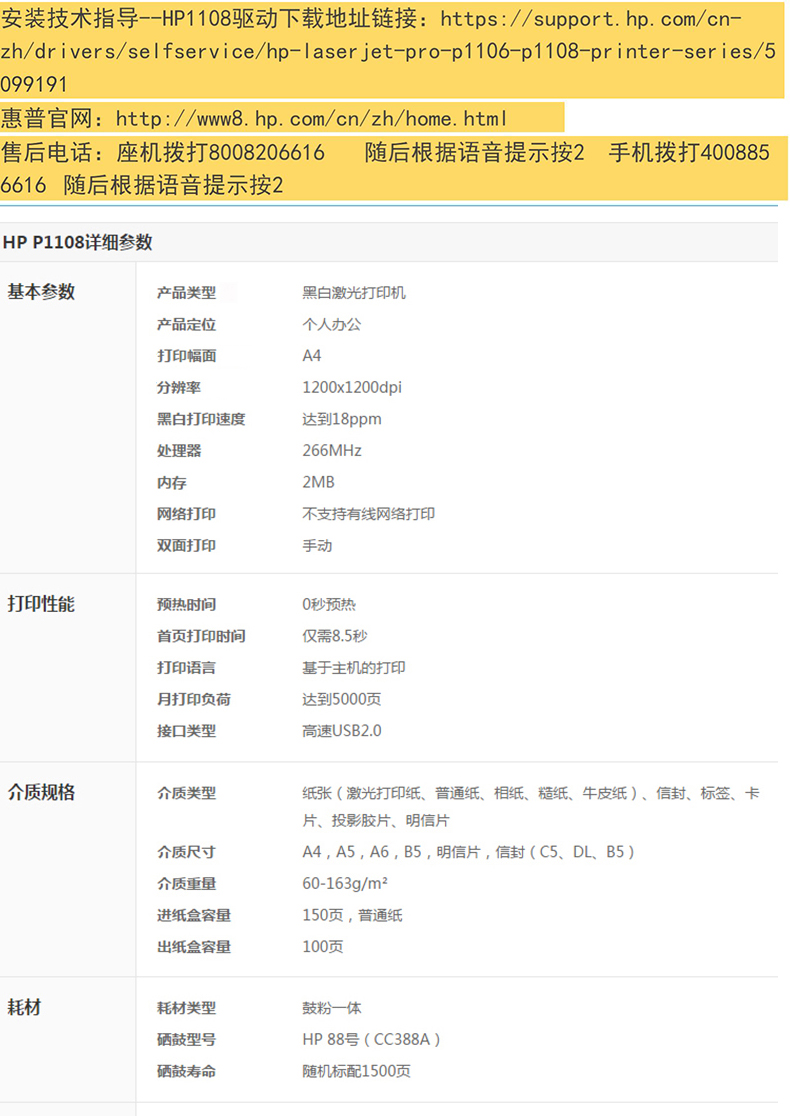Click the 手动 duplex value

coord(317,545)
